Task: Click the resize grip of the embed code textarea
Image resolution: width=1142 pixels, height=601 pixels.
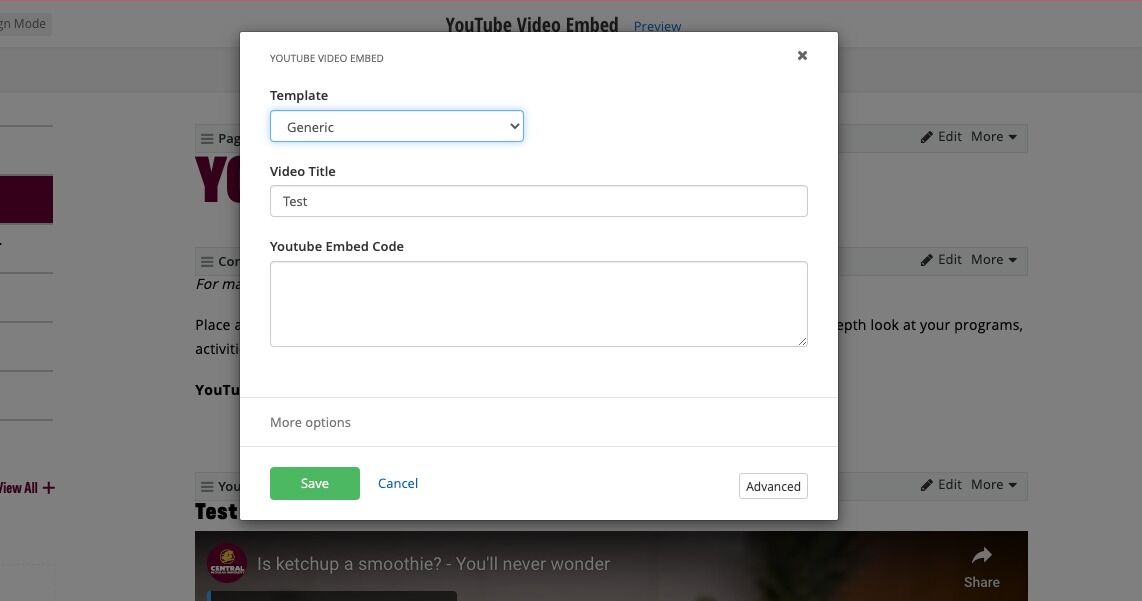Action: (802, 341)
